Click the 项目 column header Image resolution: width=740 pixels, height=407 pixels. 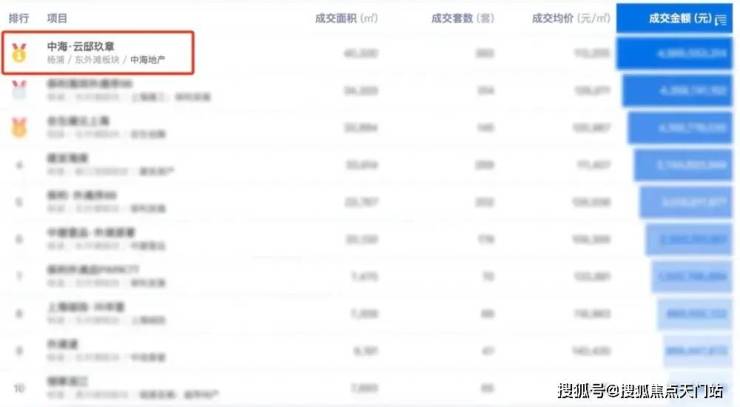57,18
